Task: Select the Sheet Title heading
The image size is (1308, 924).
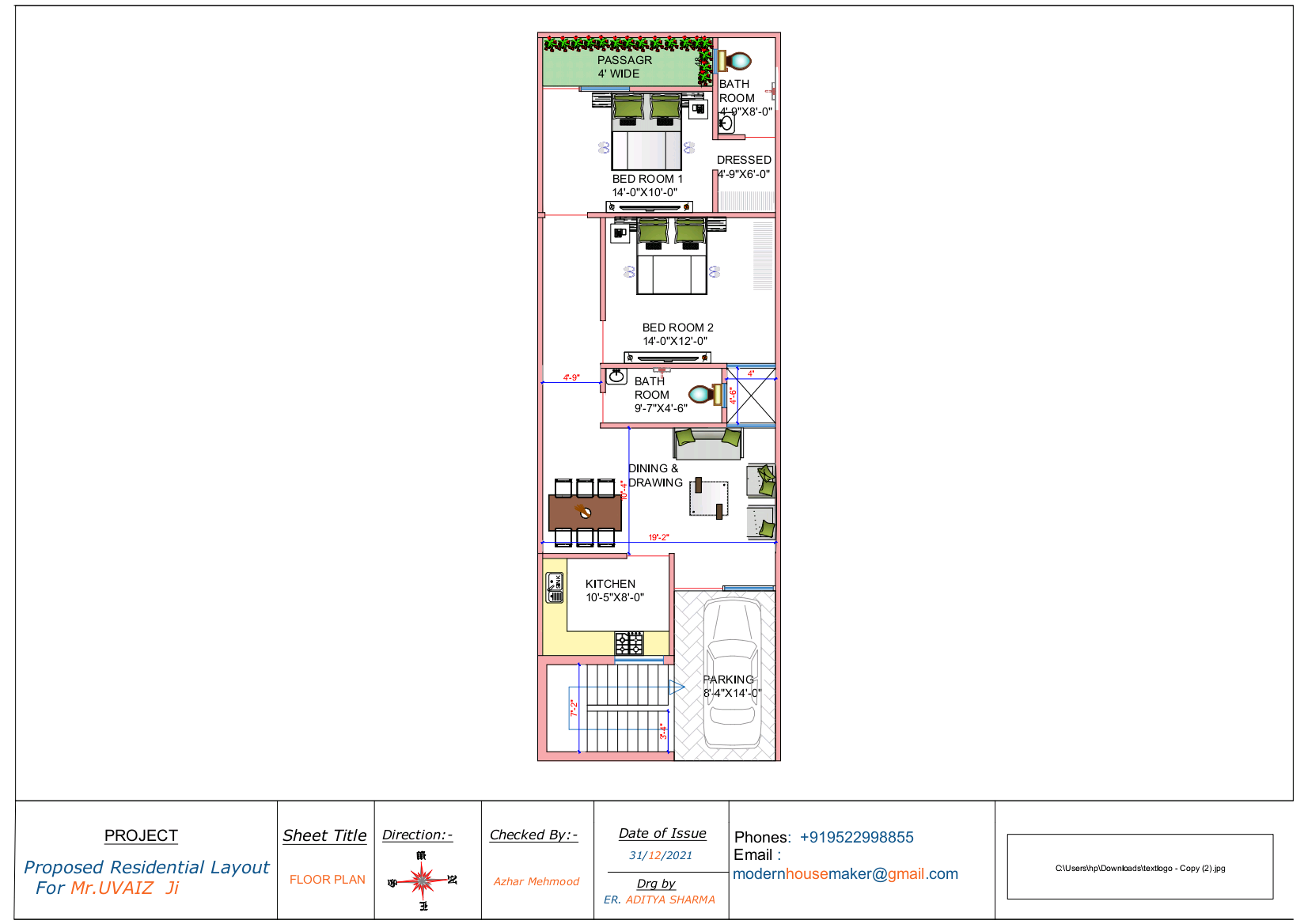Action: tap(324, 835)
